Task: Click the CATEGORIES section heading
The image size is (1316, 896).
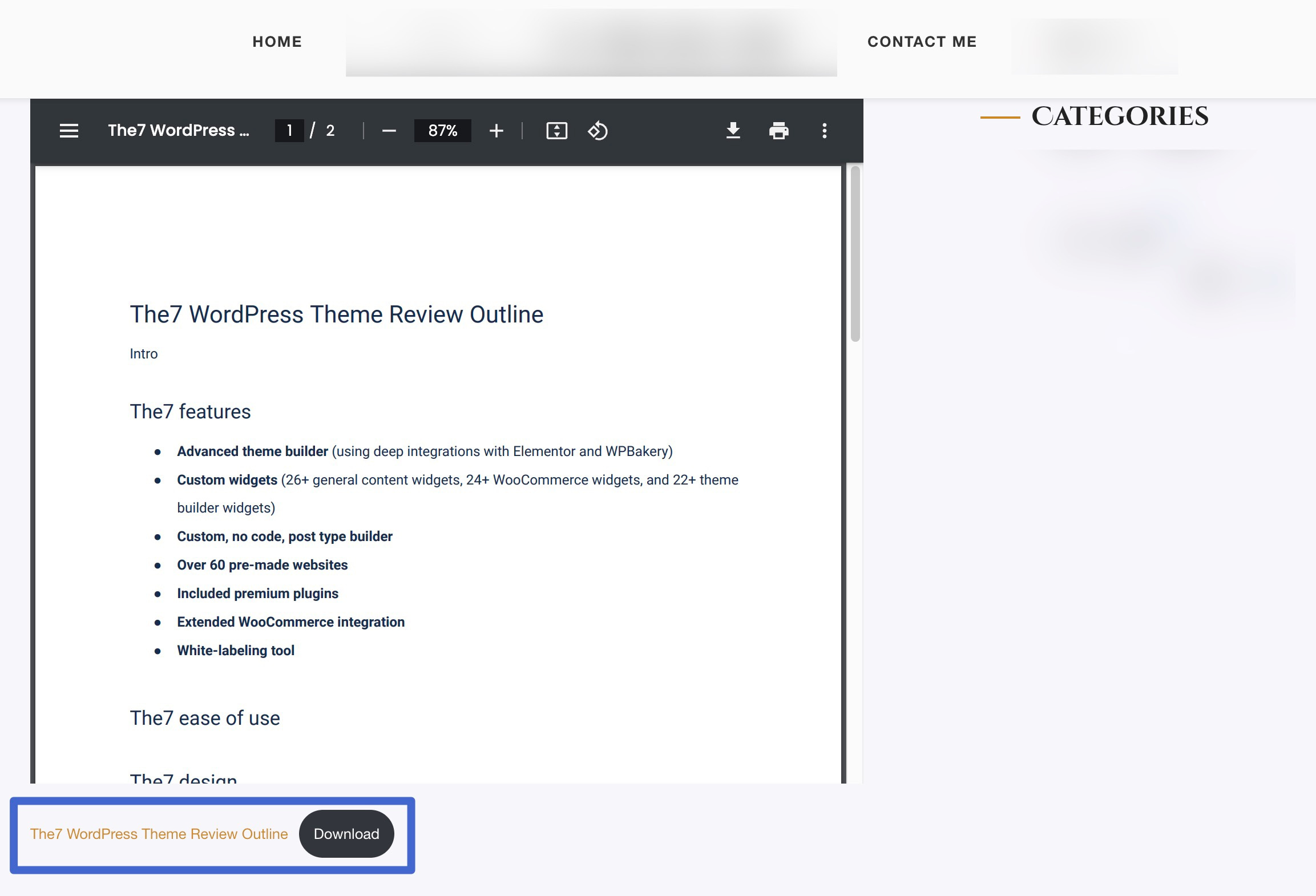Action: (x=1120, y=116)
